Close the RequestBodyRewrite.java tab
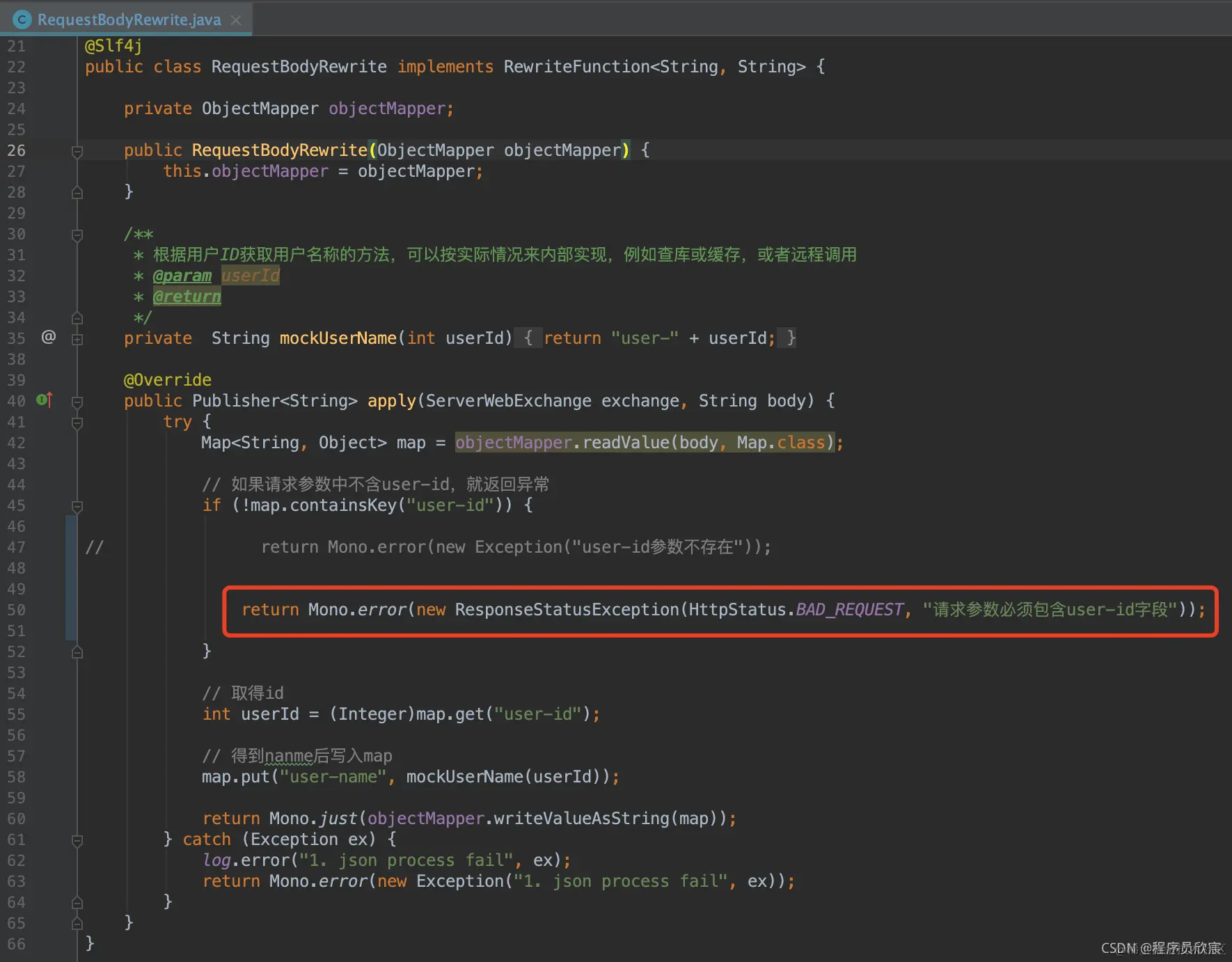The width and height of the screenshot is (1232, 962). [x=236, y=20]
